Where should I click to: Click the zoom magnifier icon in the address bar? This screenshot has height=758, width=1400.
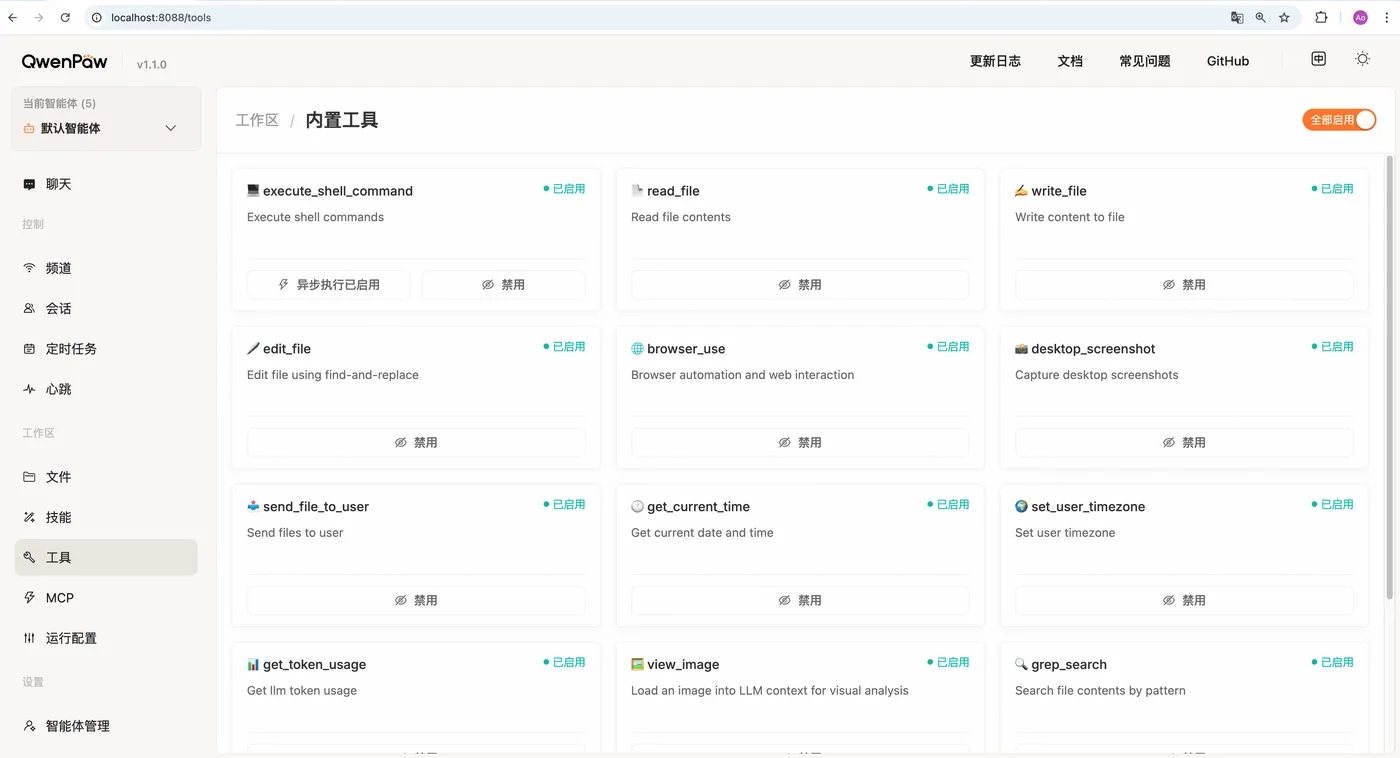pos(1261,17)
